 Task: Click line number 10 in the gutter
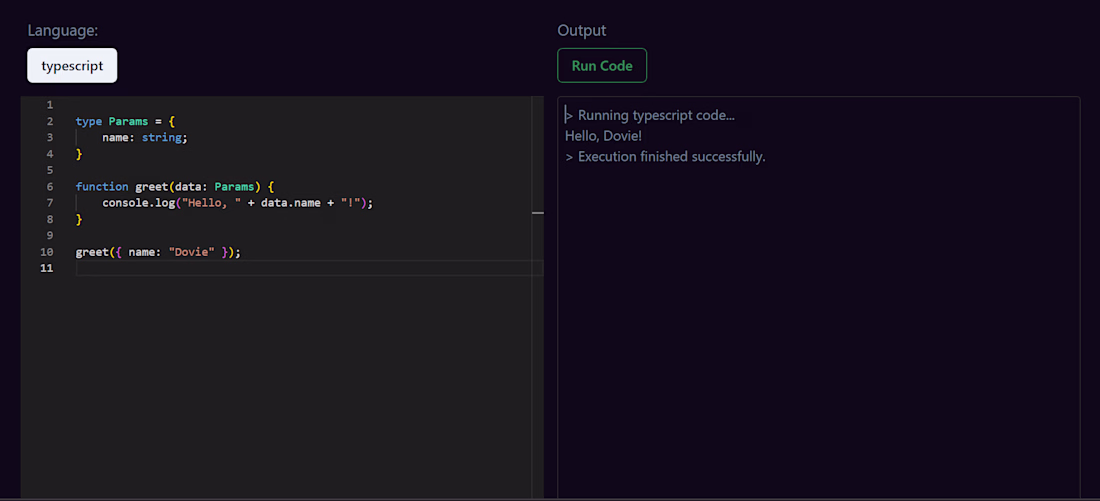[x=47, y=252]
